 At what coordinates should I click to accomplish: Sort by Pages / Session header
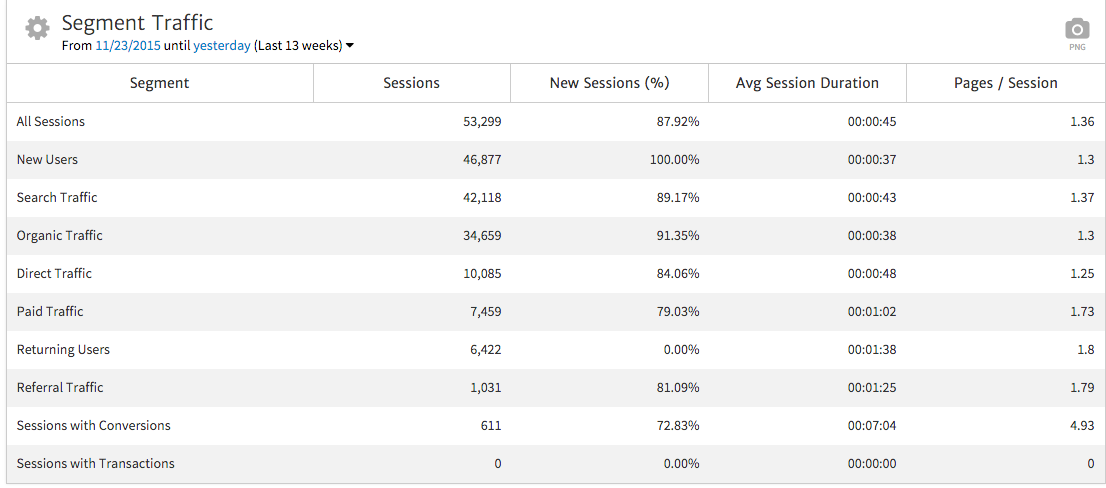pos(1005,83)
